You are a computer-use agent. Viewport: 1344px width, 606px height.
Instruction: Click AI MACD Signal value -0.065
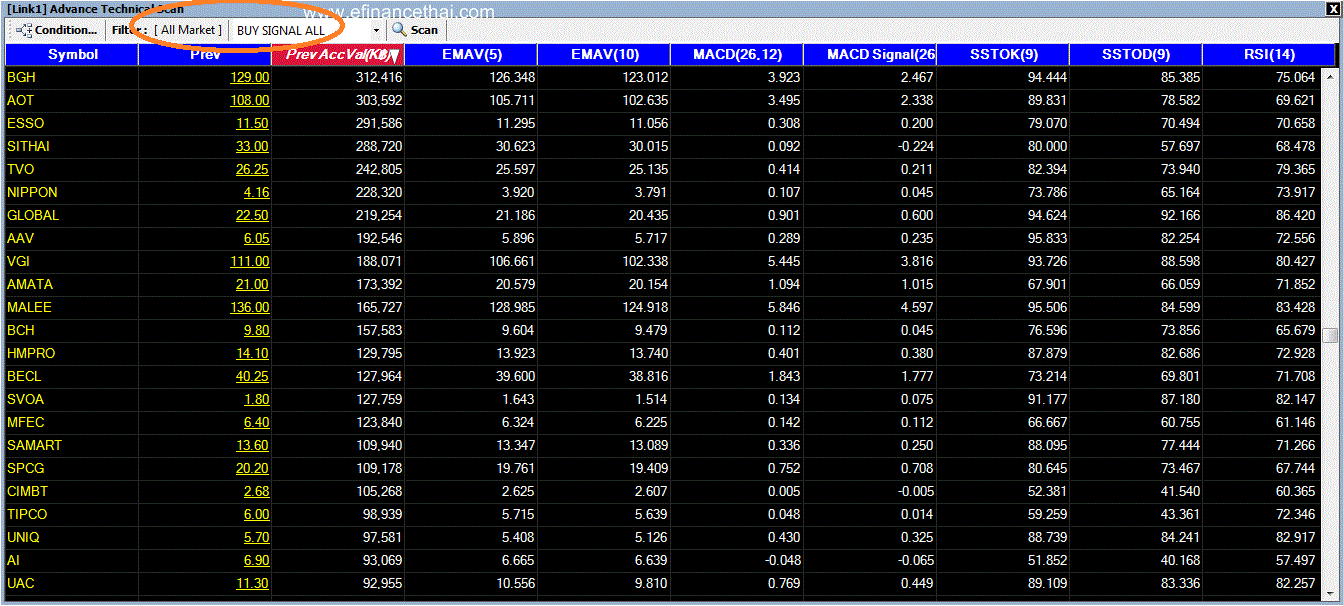click(914, 560)
